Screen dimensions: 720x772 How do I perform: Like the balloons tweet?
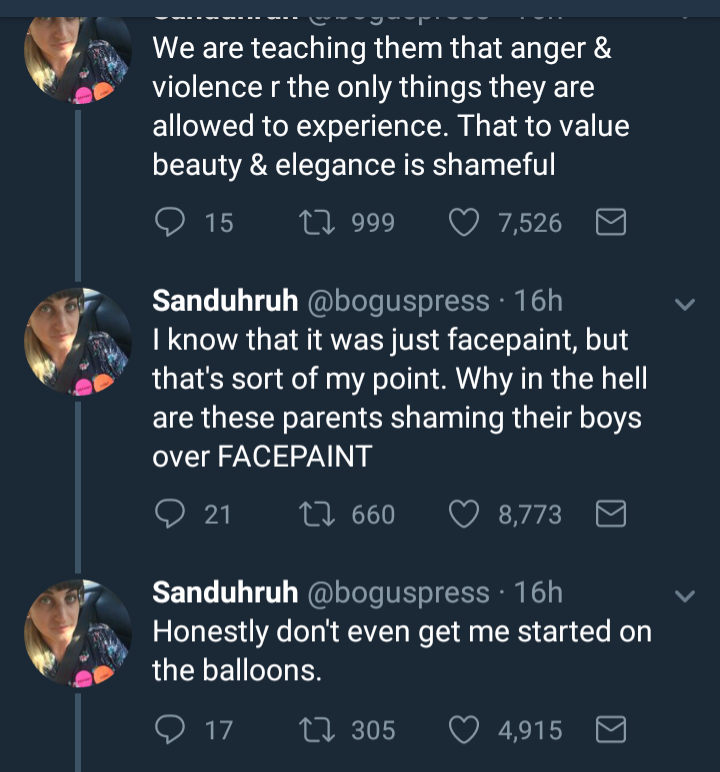pyautogui.click(x=463, y=730)
